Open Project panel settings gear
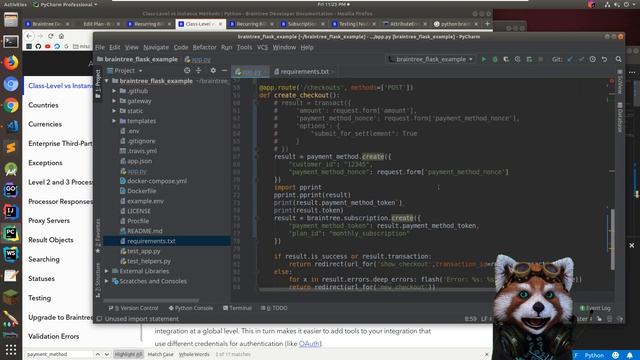The image size is (640, 360). pyautogui.click(x=213, y=71)
